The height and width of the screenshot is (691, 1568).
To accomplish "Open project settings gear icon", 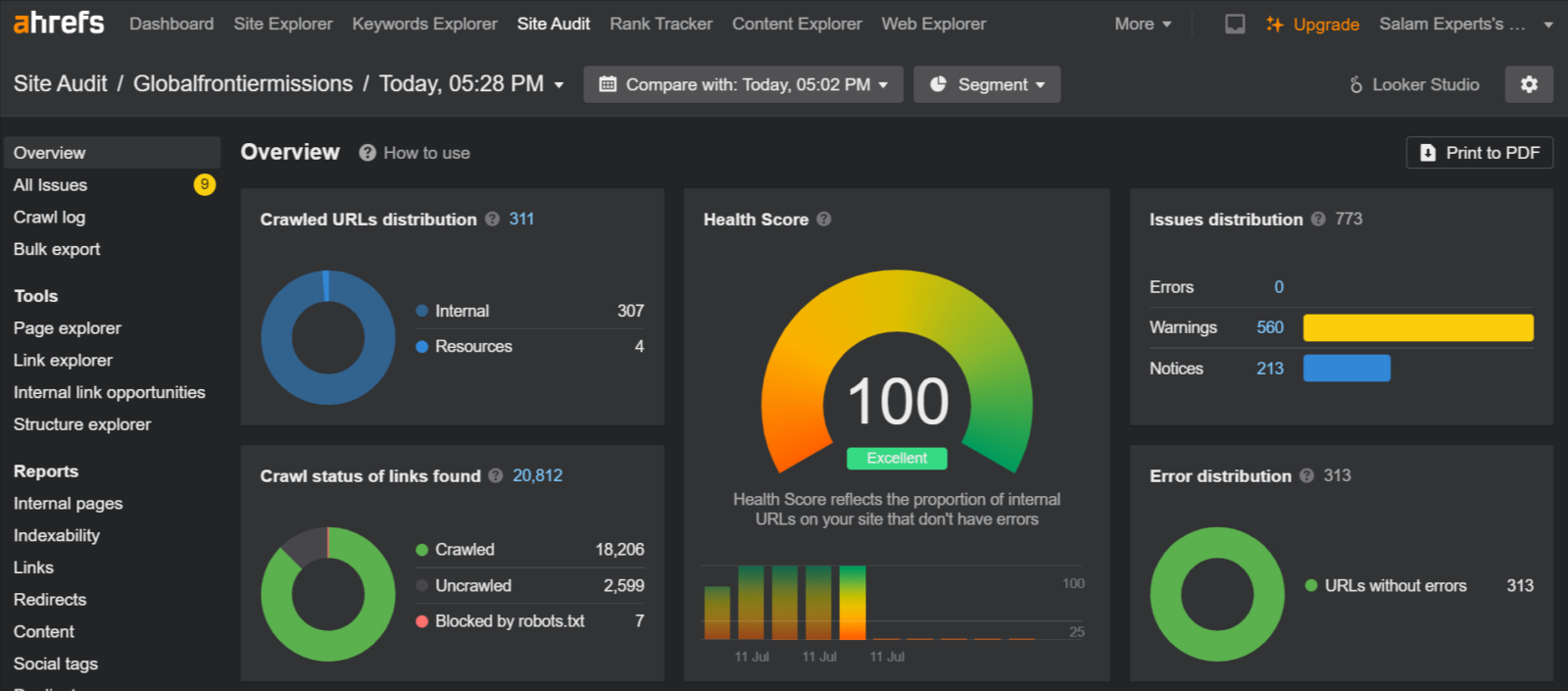I will (x=1529, y=84).
